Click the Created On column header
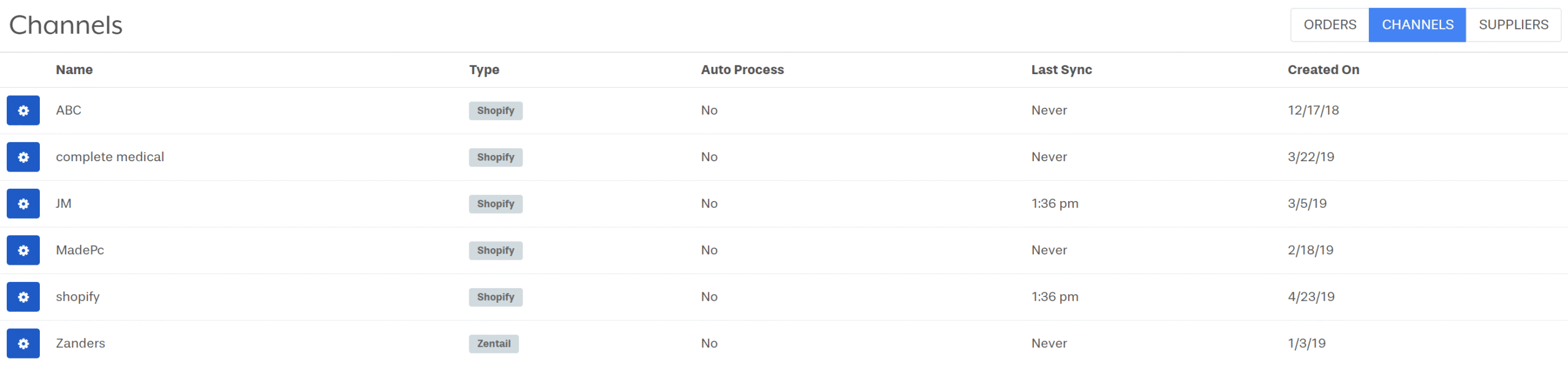Screen dimensions: 1568x383 click(1323, 70)
